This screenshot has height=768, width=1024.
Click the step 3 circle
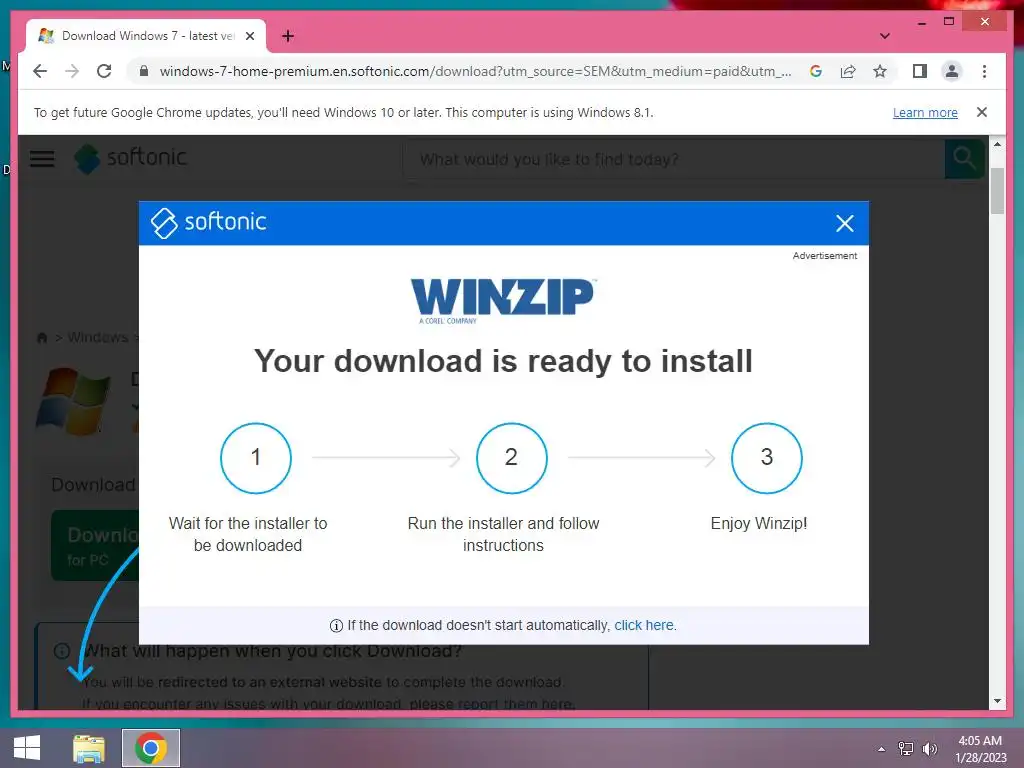pyautogui.click(x=767, y=458)
